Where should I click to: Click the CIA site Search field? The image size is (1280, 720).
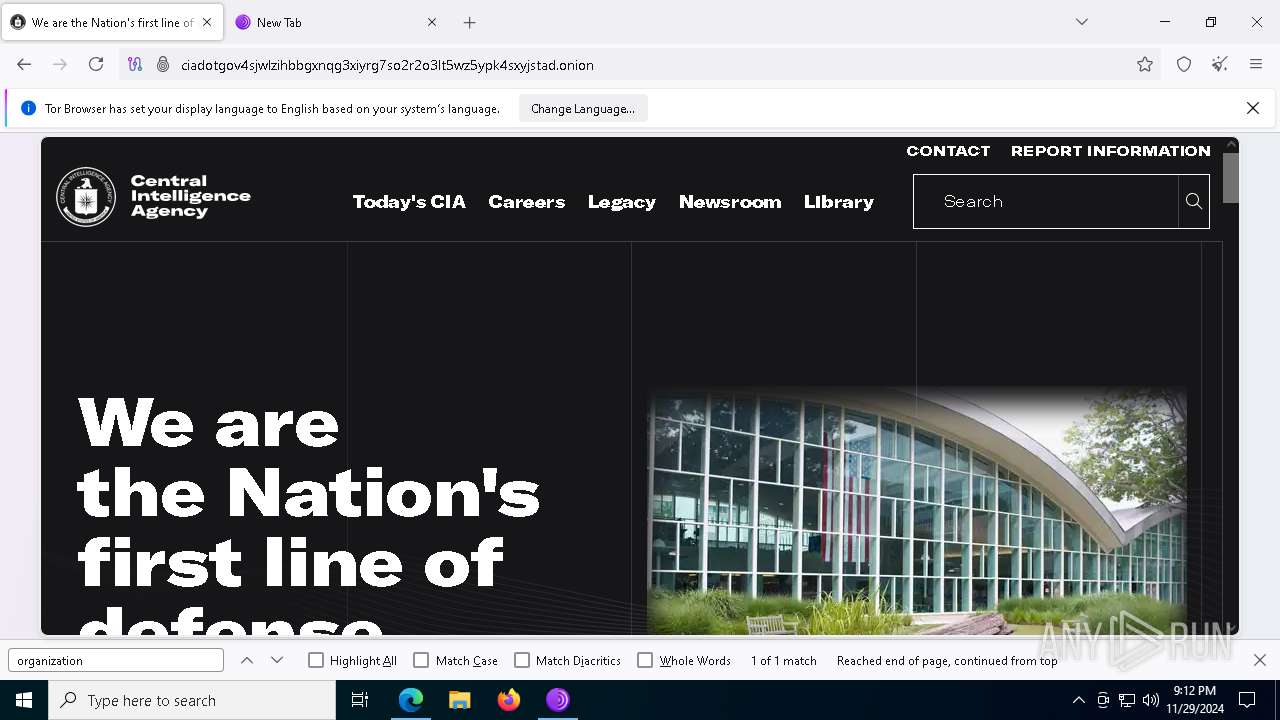tap(1046, 201)
